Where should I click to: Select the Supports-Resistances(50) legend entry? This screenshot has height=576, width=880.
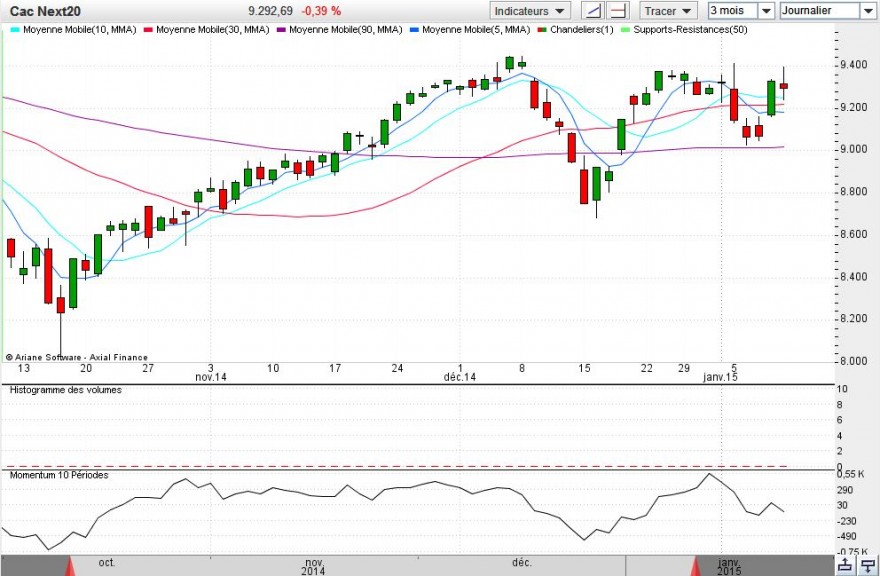pyautogui.click(x=685, y=30)
